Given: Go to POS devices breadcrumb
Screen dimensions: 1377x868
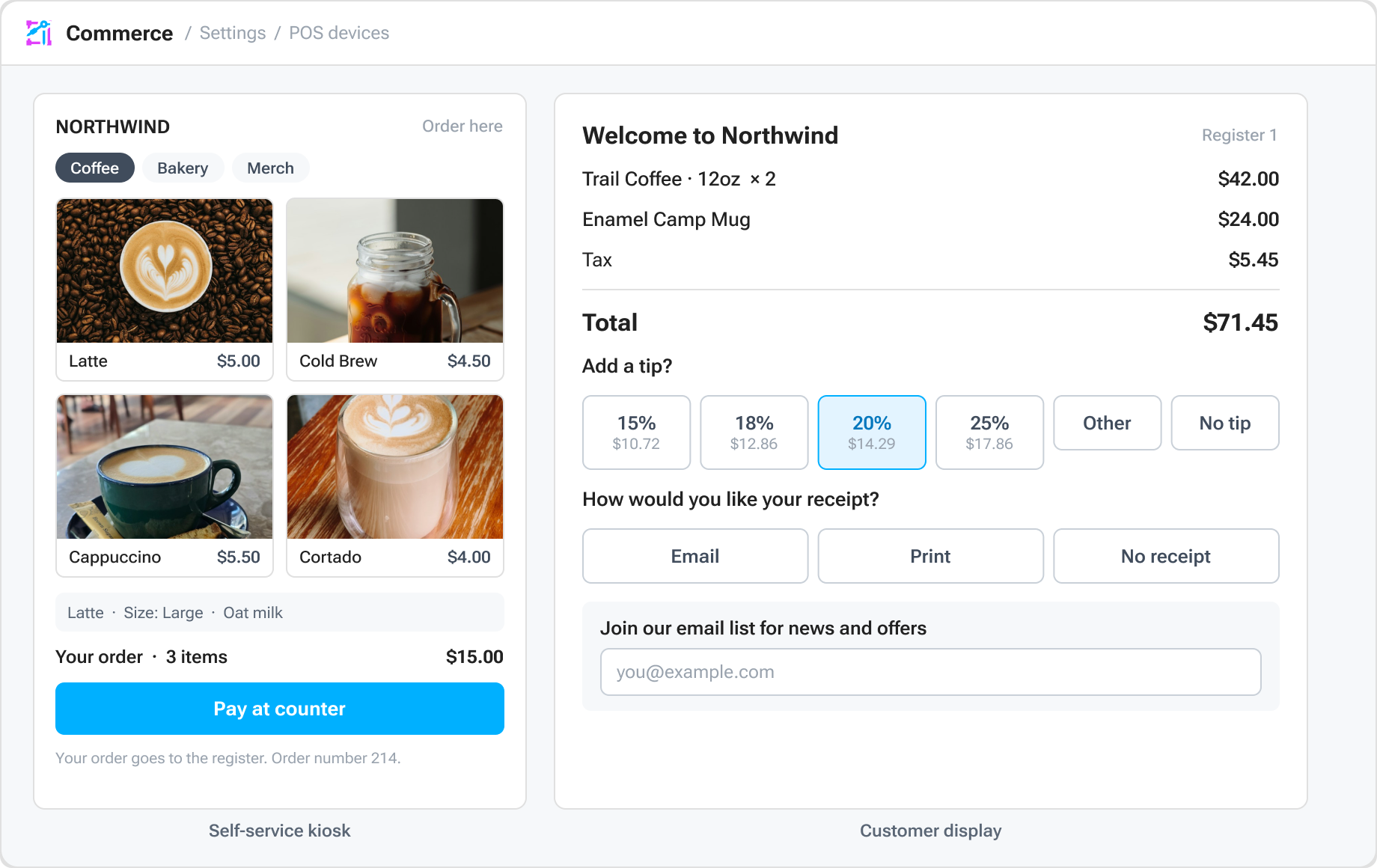Looking at the screenshot, I should click(339, 33).
